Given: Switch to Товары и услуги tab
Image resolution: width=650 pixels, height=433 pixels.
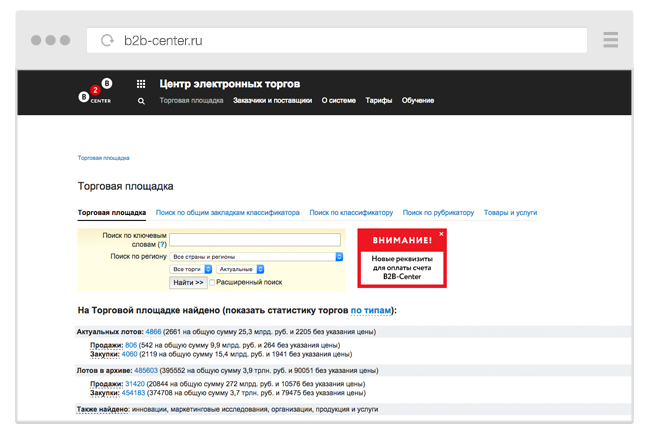Looking at the screenshot, I should 510,213.
